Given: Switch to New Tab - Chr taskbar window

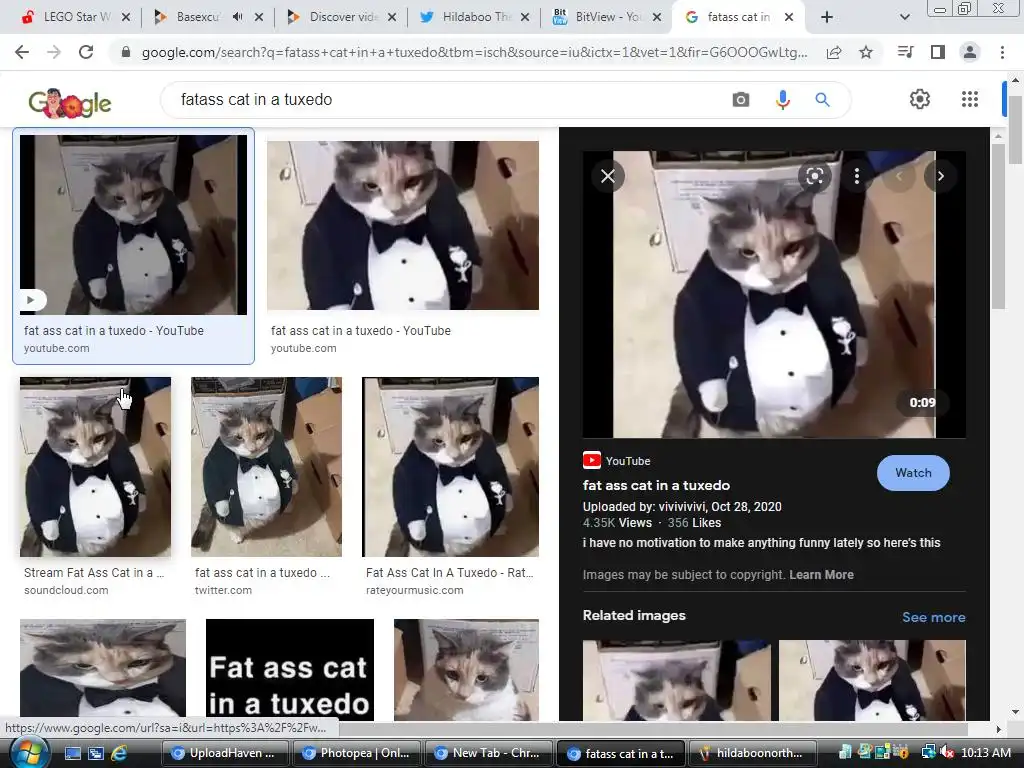Looking at the screenshot, I should (x=489, y=753).
